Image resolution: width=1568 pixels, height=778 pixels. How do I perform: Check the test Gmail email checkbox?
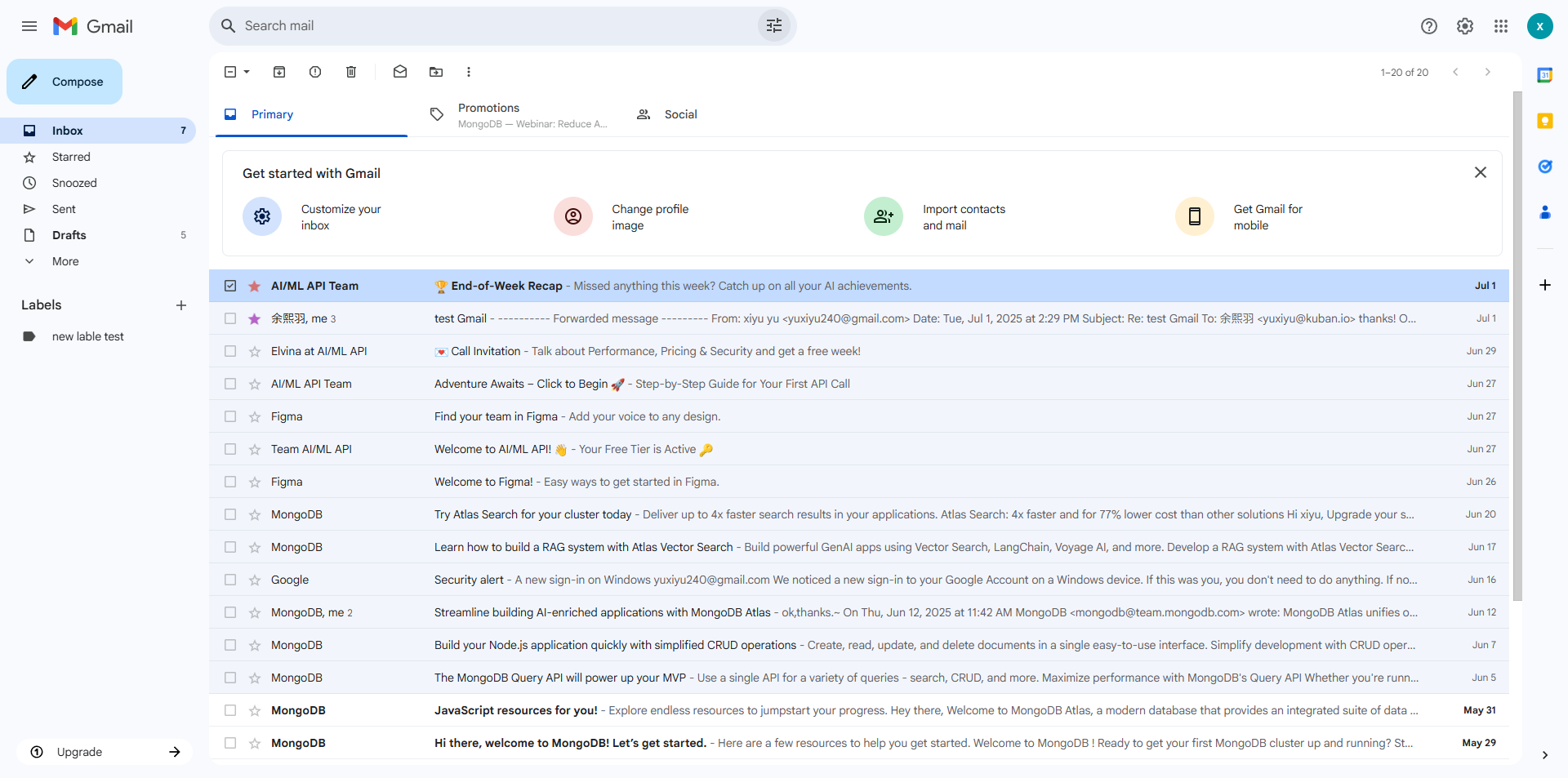coord(230,318)
